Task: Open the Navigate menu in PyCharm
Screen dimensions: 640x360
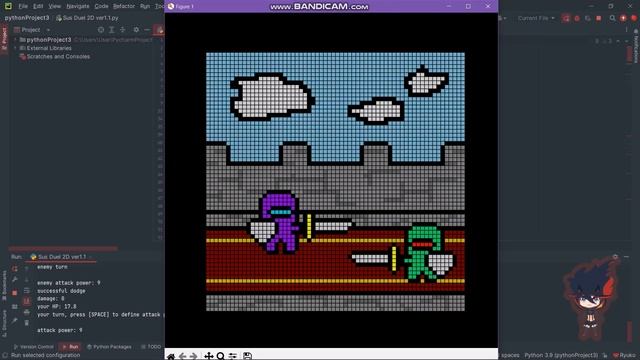Action: (78, 6)
